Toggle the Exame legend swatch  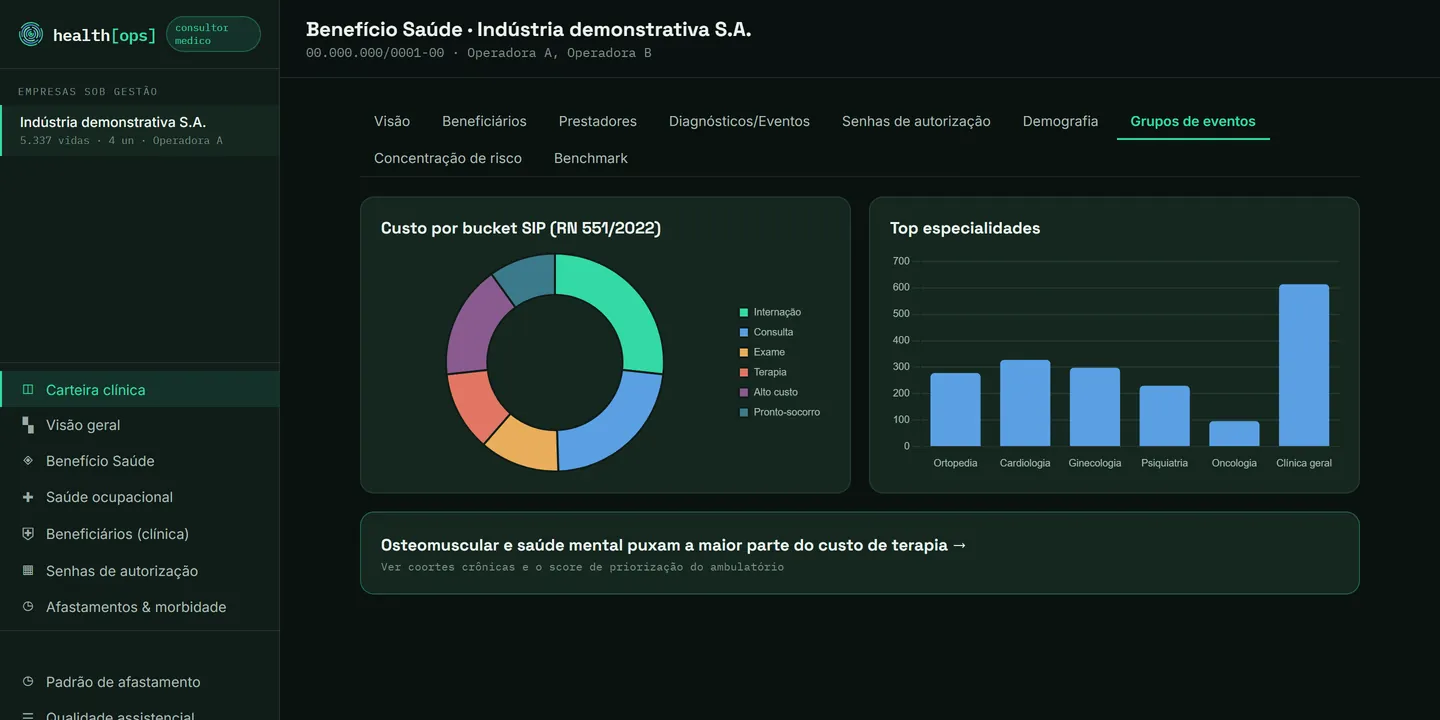click(744, 352)
